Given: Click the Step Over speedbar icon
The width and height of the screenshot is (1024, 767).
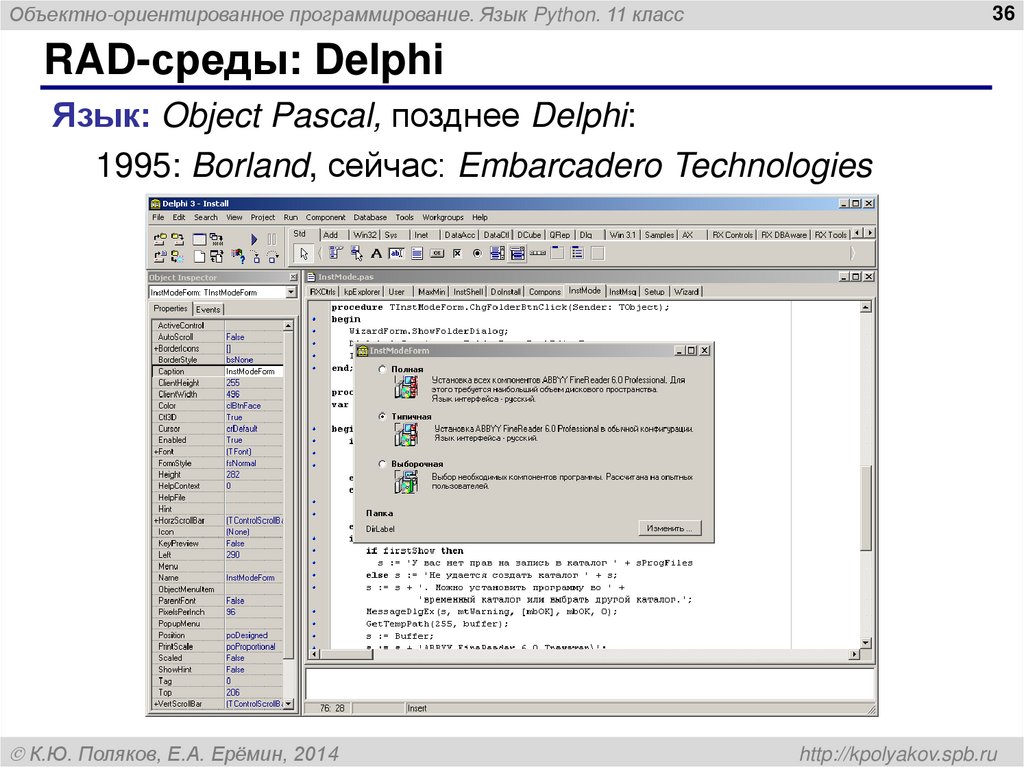Looking at the screenshot, I should click(x=273, y=257).
